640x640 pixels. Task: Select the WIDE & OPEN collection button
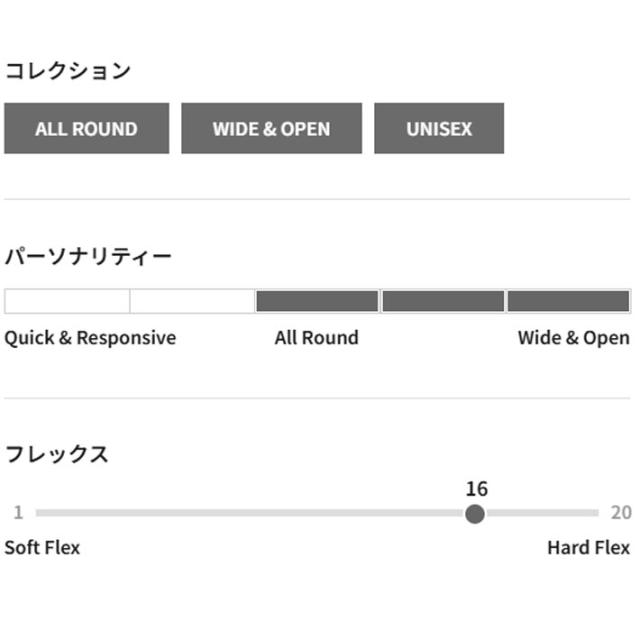tap(271, 129)
